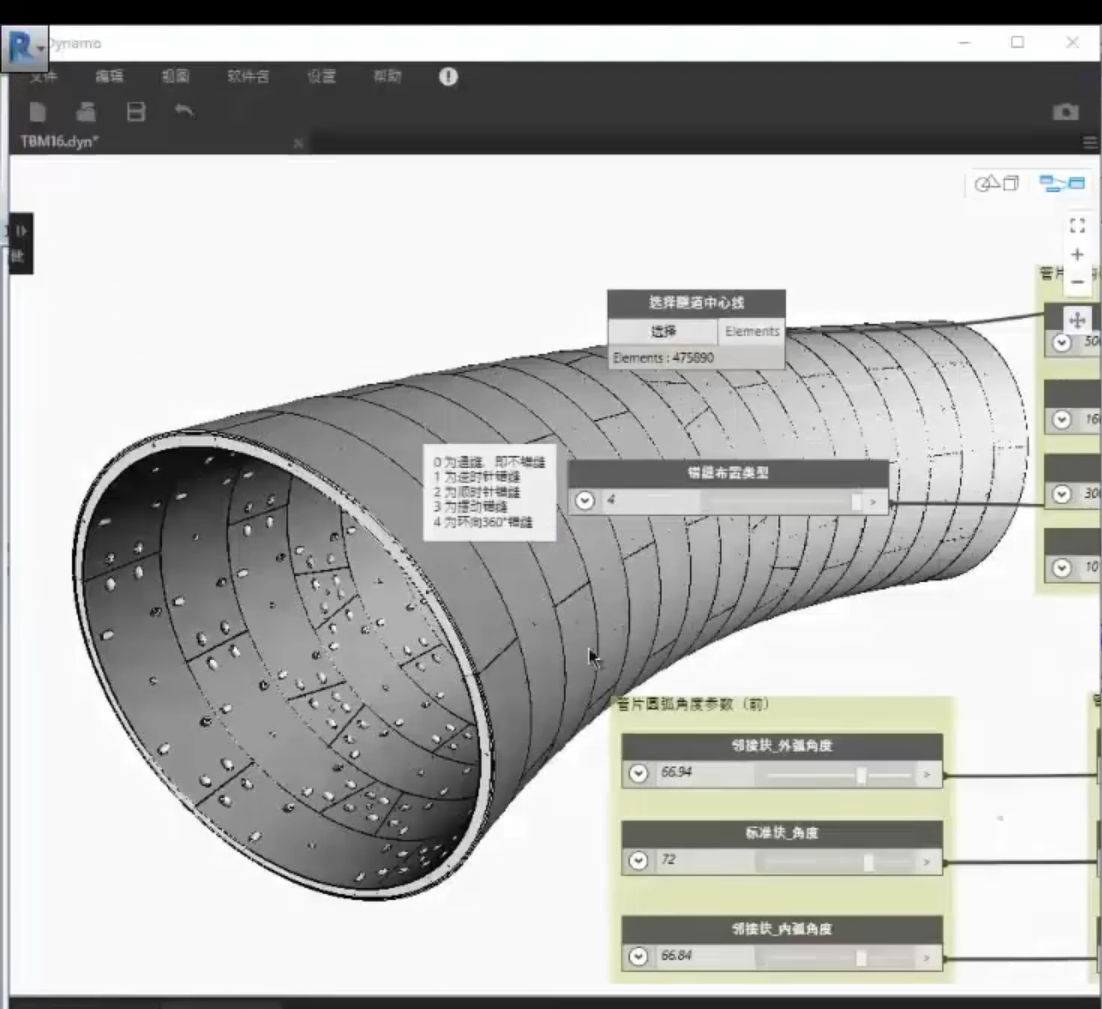
Task: Click the 选择 button in centerline node
Action: [x=663, y=331]
